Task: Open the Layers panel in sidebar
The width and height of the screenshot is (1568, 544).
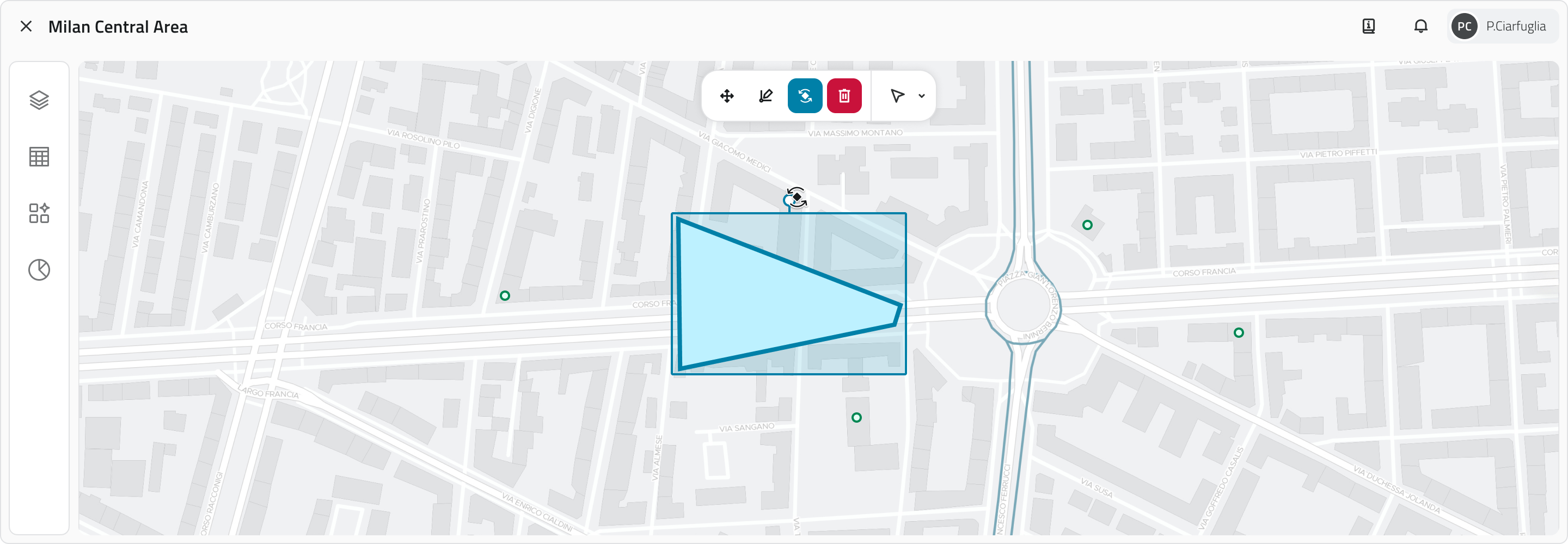Action: [x=39, y=100]
